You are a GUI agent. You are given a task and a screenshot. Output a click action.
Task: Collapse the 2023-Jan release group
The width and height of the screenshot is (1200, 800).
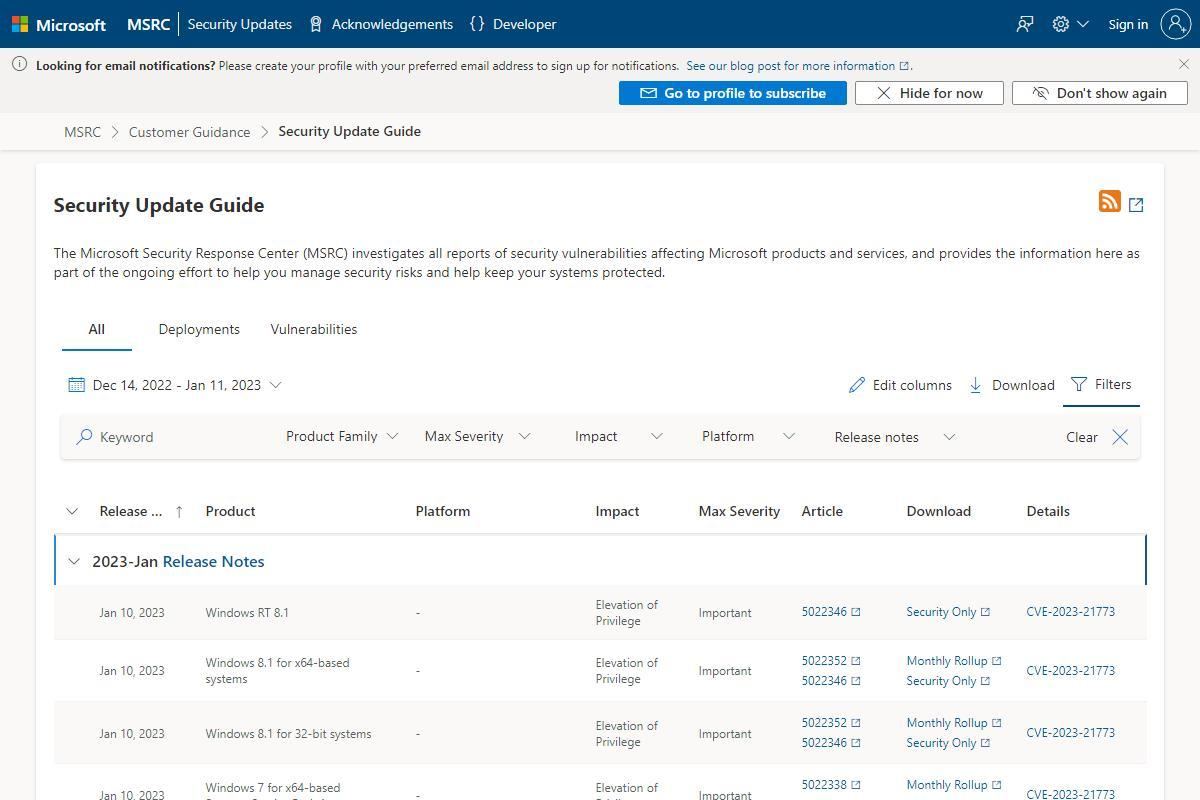(74, 562)
